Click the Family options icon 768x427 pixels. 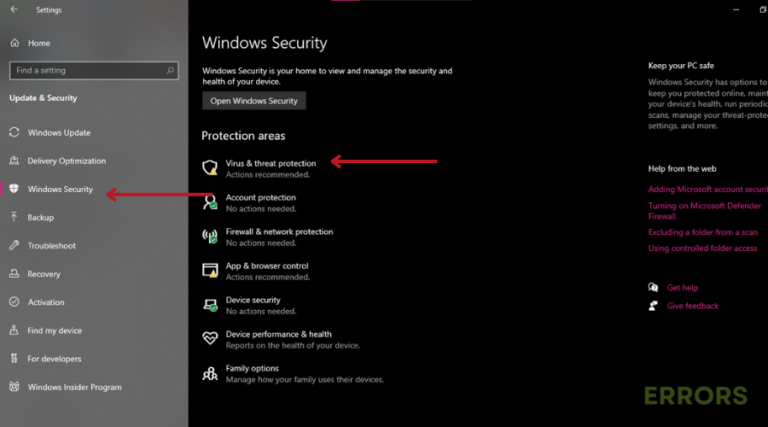(x=210, y=373)
